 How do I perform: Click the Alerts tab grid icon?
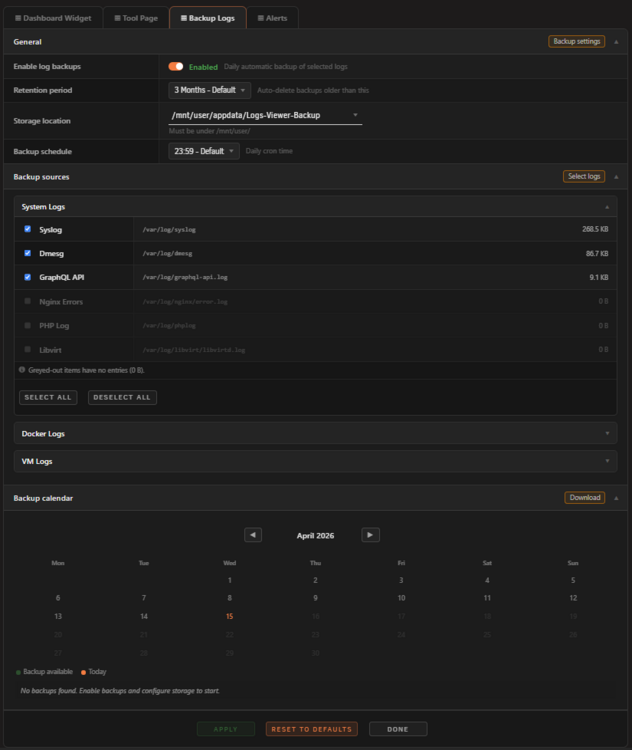click(261, 18)
